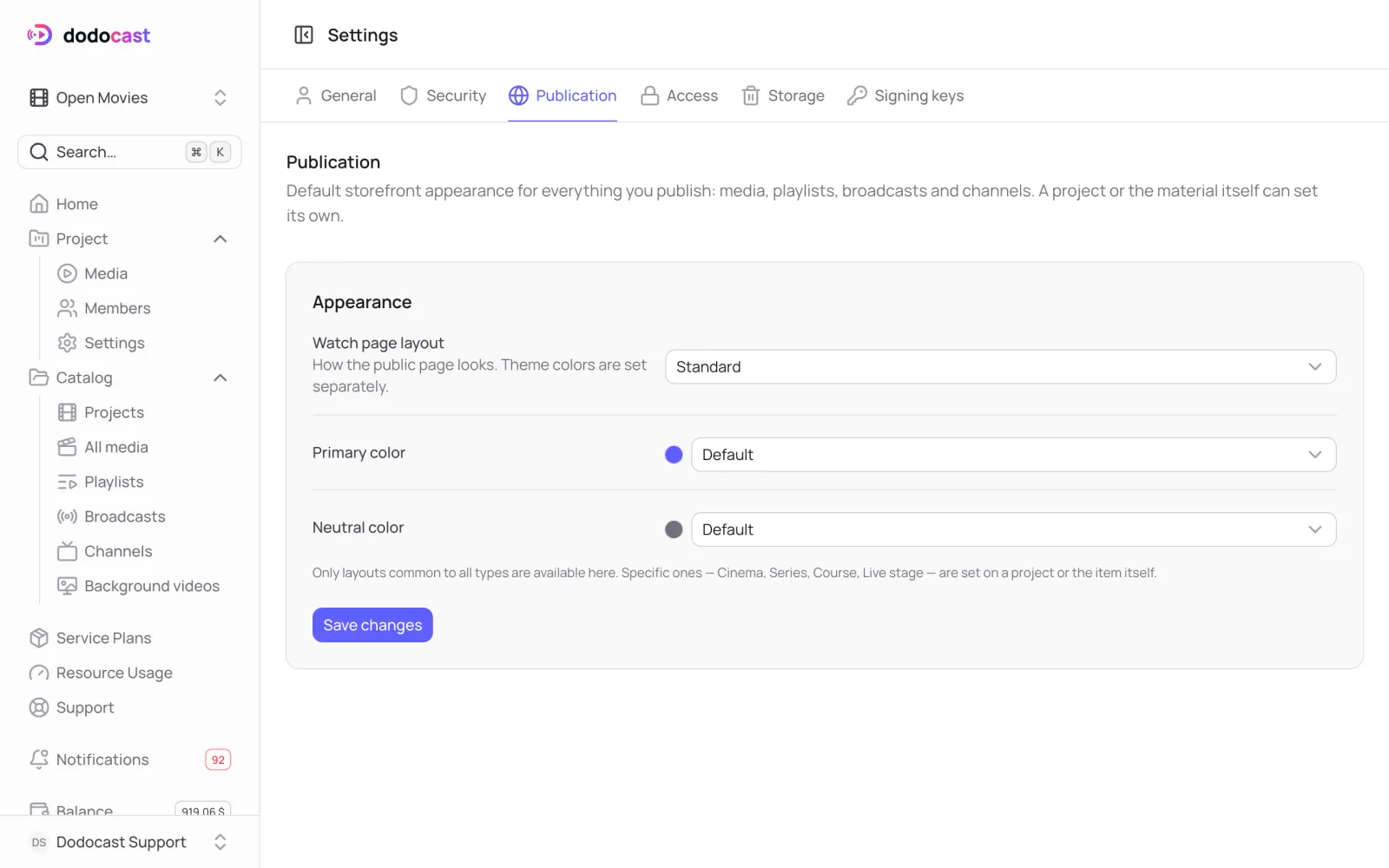Focus the Search input field
The height and width of the screenshot is (868, 1389).
[130, 152]
